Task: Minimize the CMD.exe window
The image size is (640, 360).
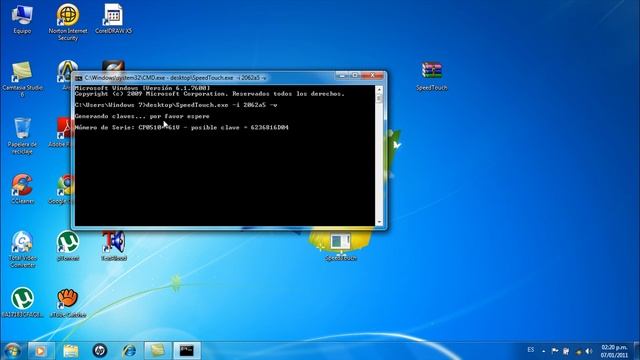Action: pos(342,76)
